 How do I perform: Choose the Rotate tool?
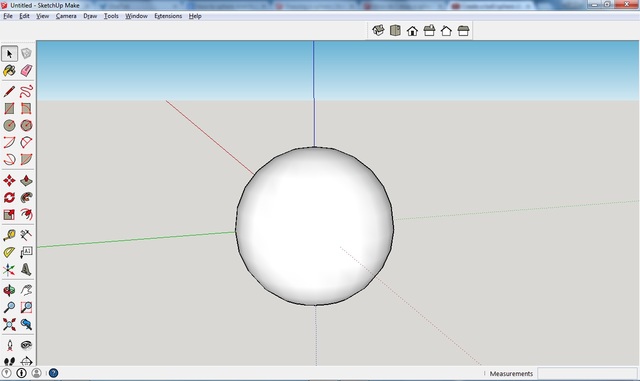9,197
